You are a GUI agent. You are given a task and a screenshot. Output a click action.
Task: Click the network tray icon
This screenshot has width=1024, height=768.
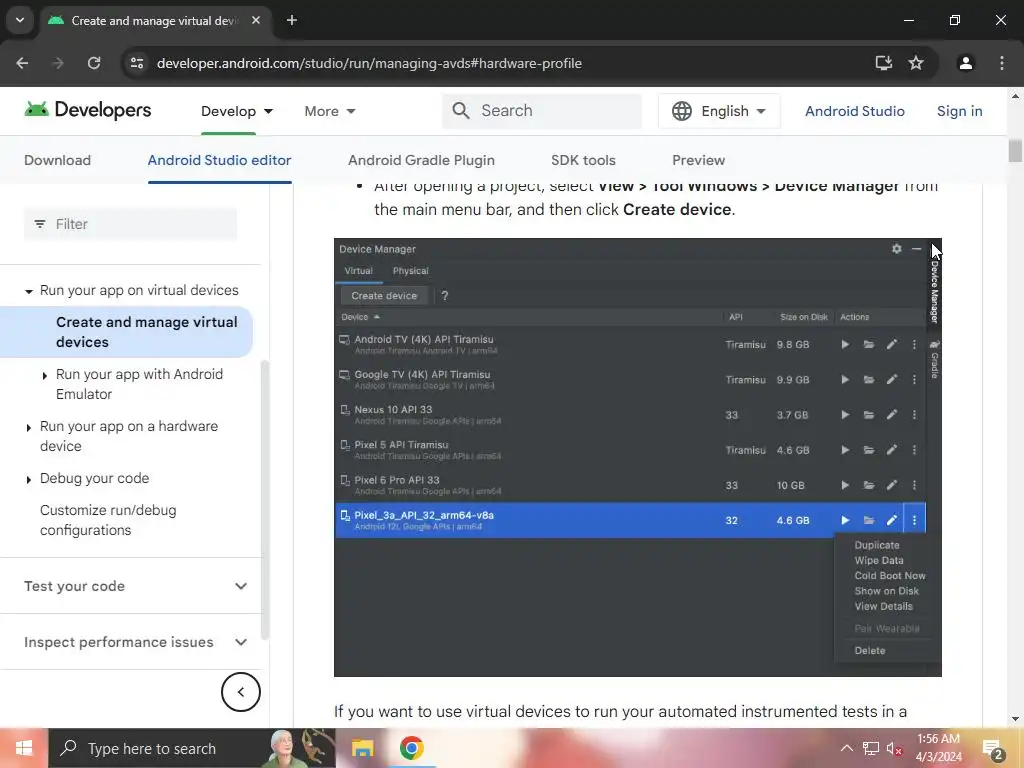(871, 748)
